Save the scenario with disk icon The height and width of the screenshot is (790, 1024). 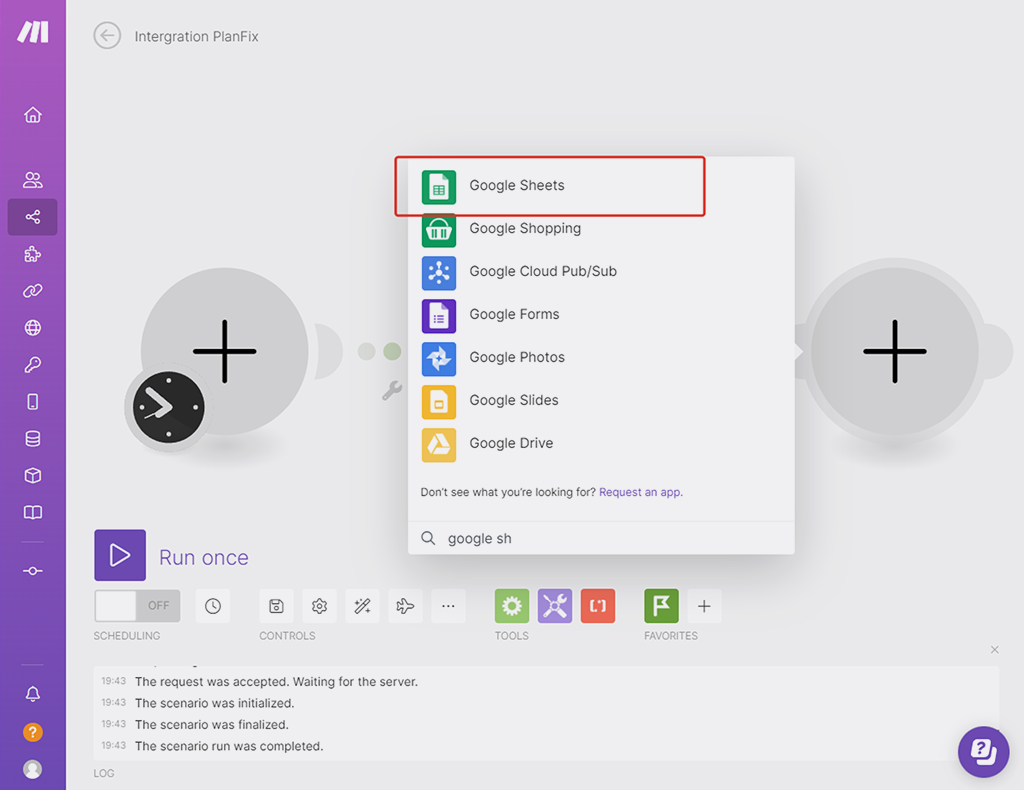pyautogui.click(x=276, y=606)
